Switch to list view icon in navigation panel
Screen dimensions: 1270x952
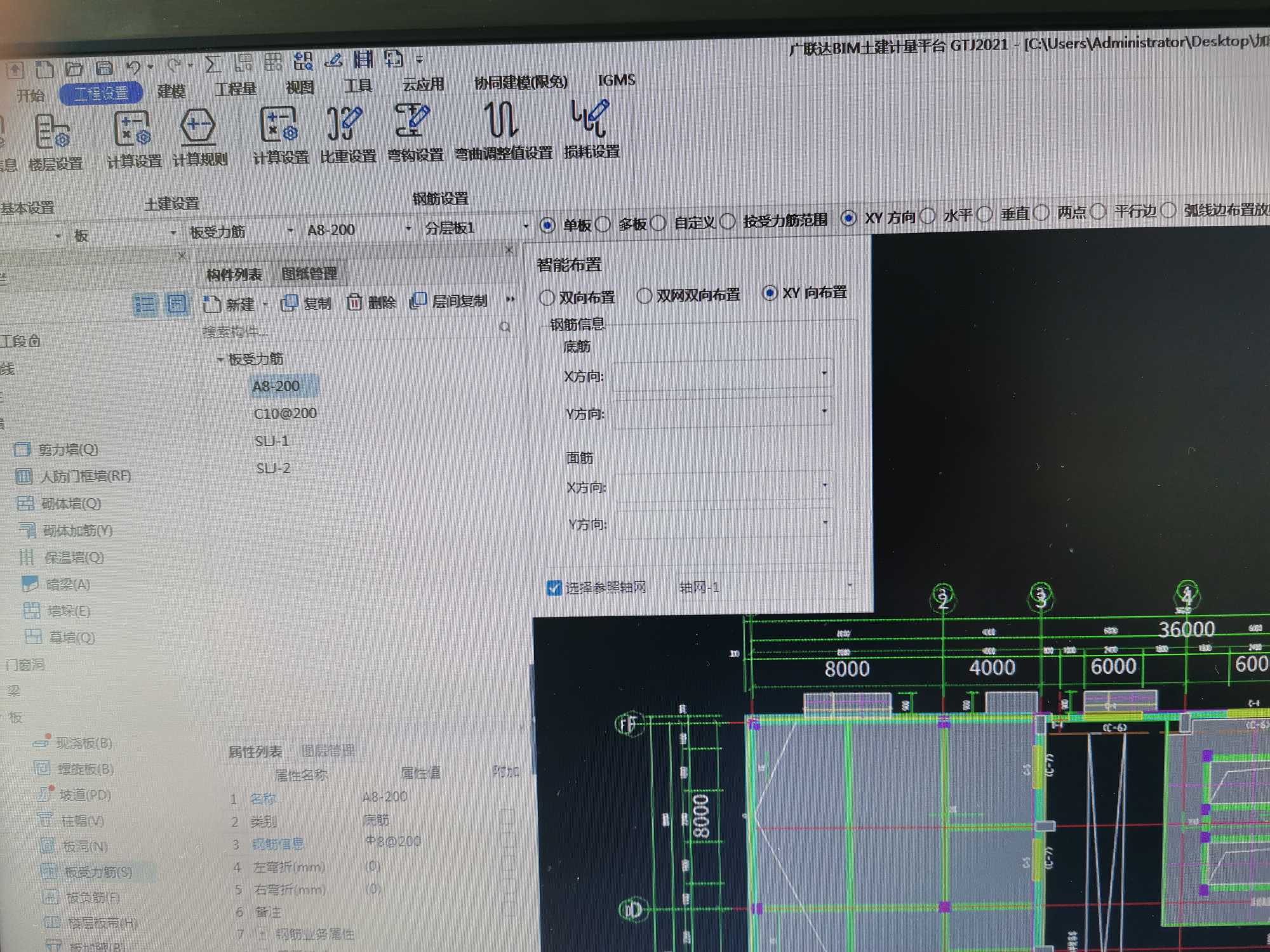pos(145,305)
